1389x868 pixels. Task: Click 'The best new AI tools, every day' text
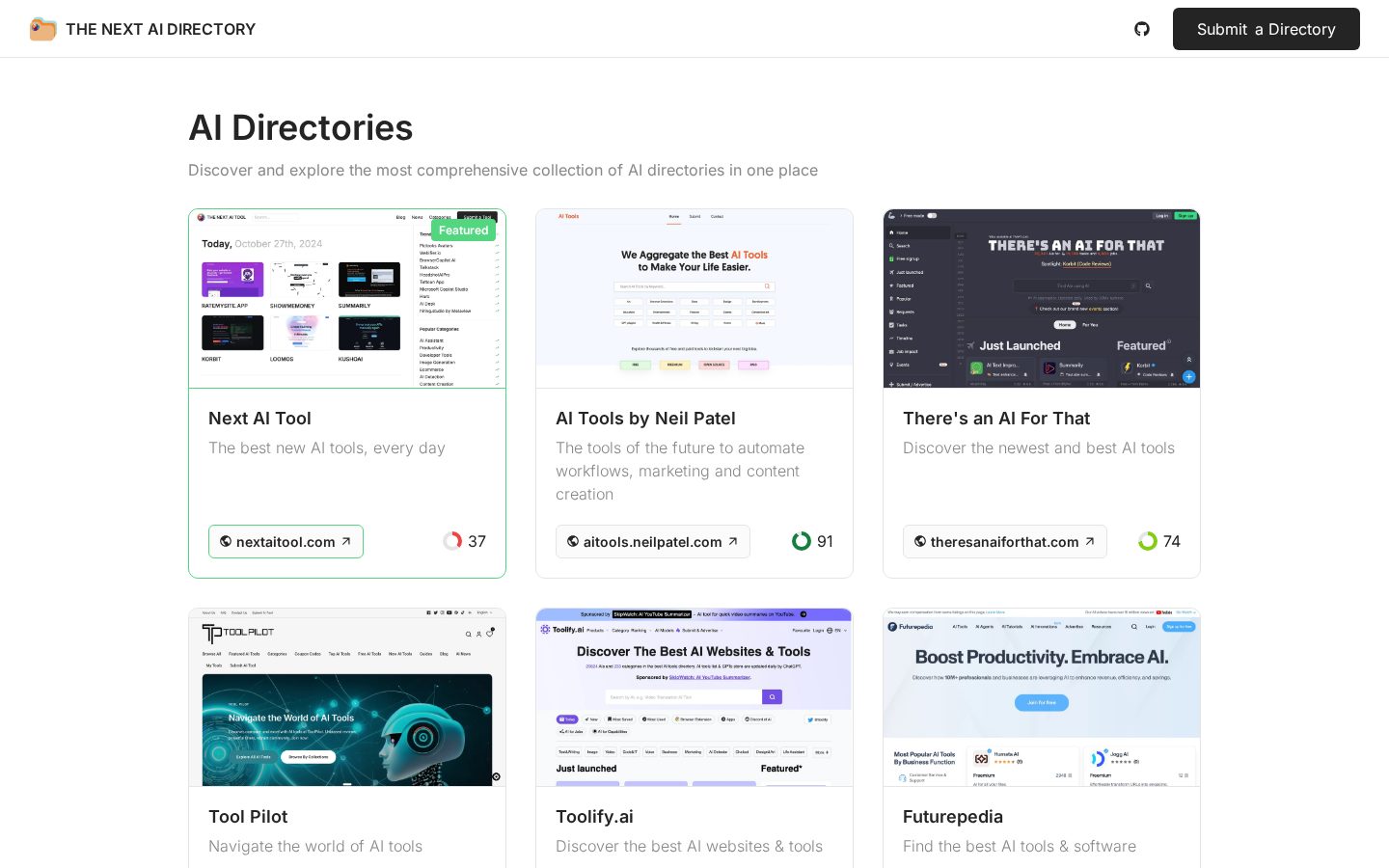(327, 448)
